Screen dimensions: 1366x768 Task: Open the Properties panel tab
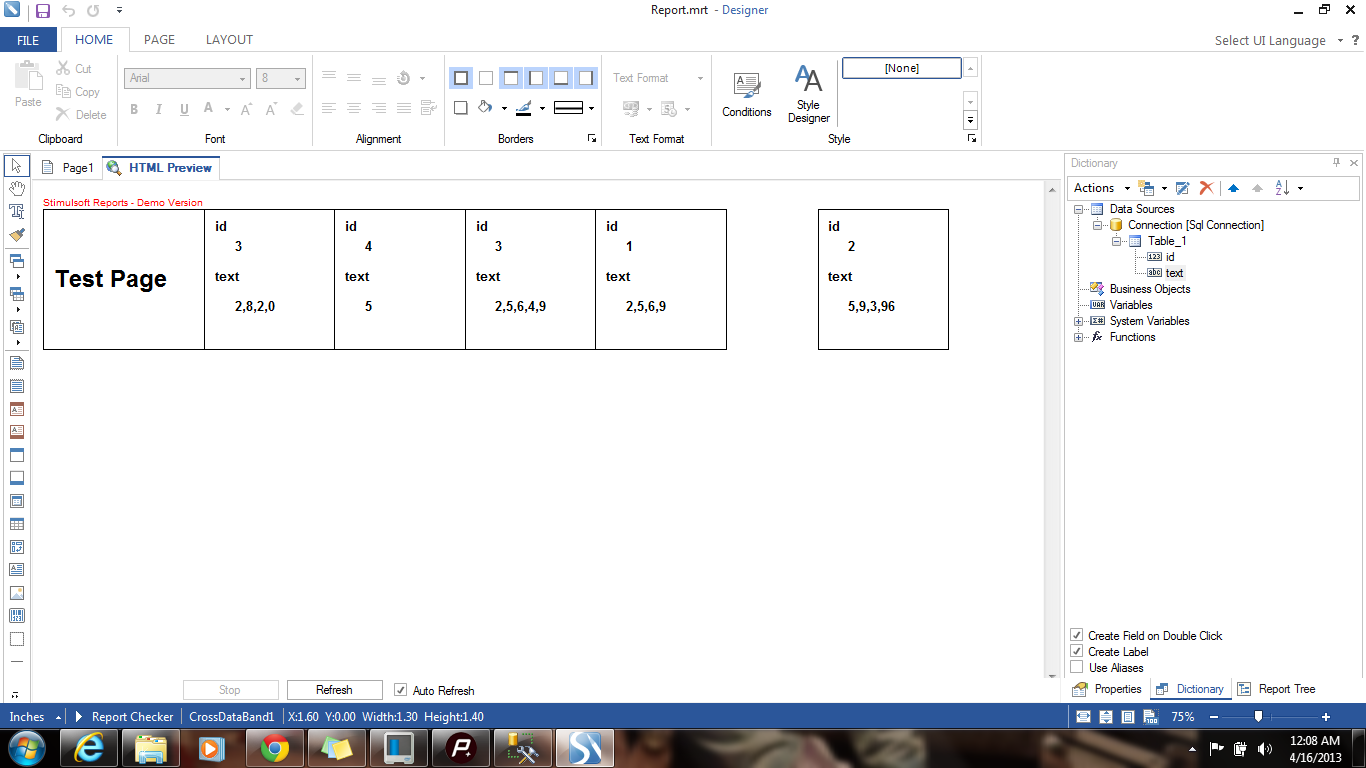pos(1108,689)
